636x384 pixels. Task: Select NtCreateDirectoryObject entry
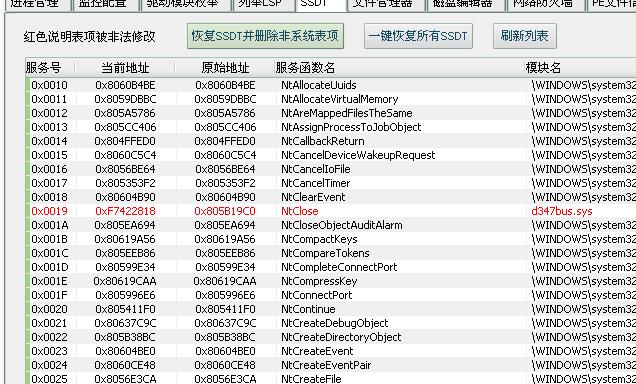pyautogui.click(x=341, y=337)
